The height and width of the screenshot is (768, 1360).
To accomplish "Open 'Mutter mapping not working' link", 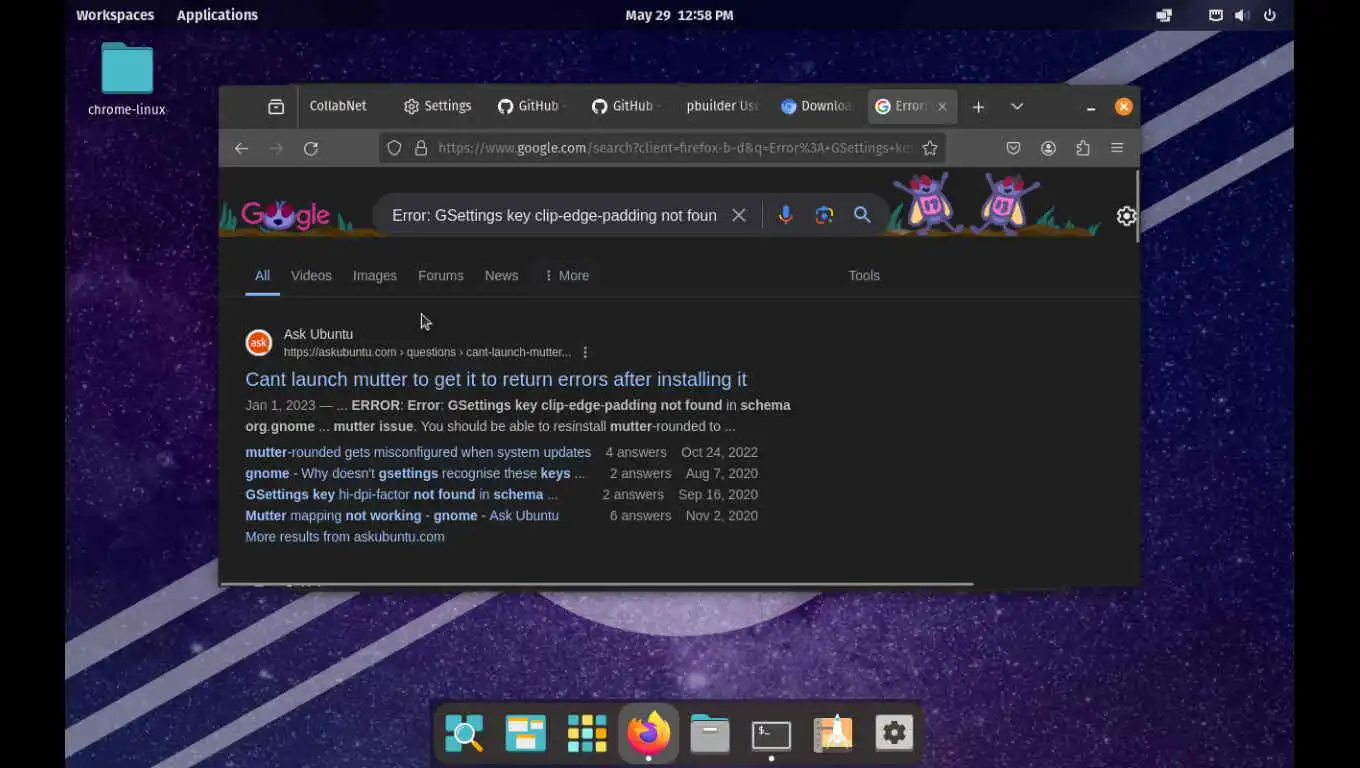I will click(402, 515).
